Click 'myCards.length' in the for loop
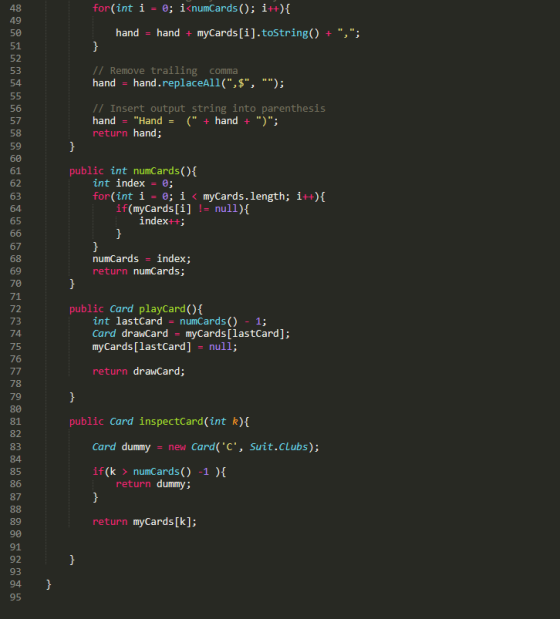Viewport: 560px width, 619px height. pos(245,196)
